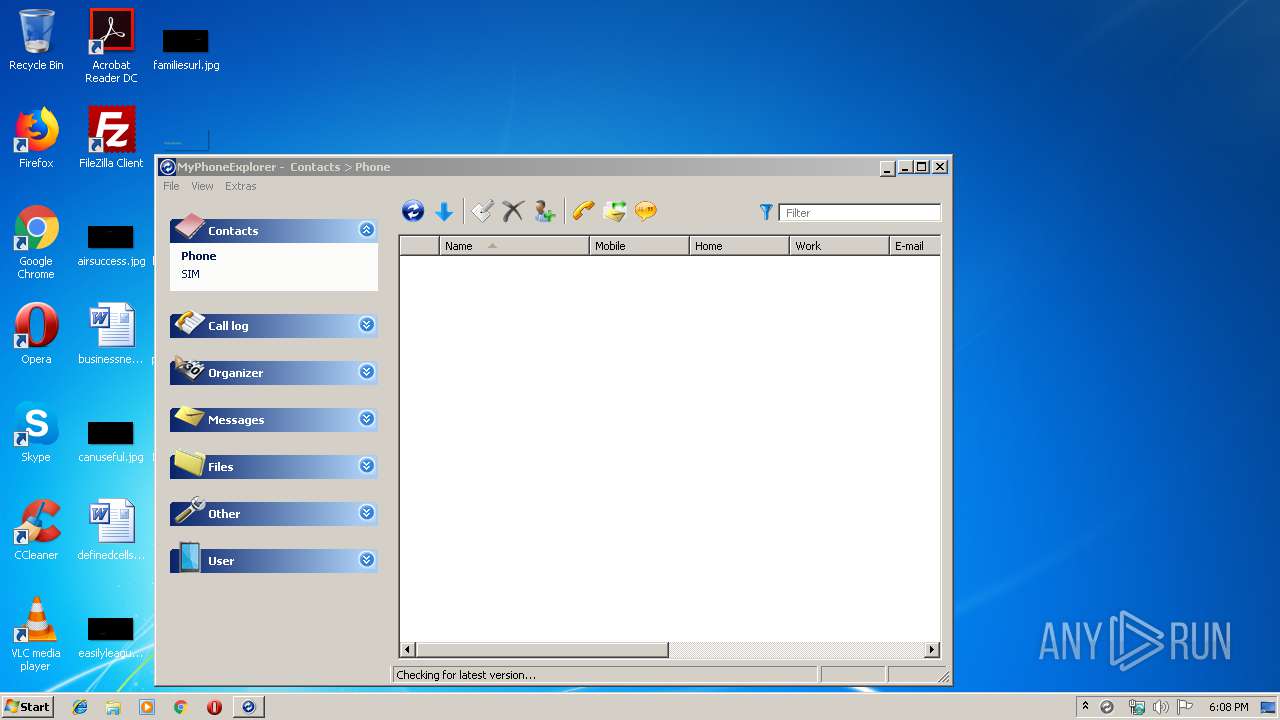The width and height of the screenshot is (1280, 720).
Task: Click the Other tools sidebar icon
Action: 189,510
